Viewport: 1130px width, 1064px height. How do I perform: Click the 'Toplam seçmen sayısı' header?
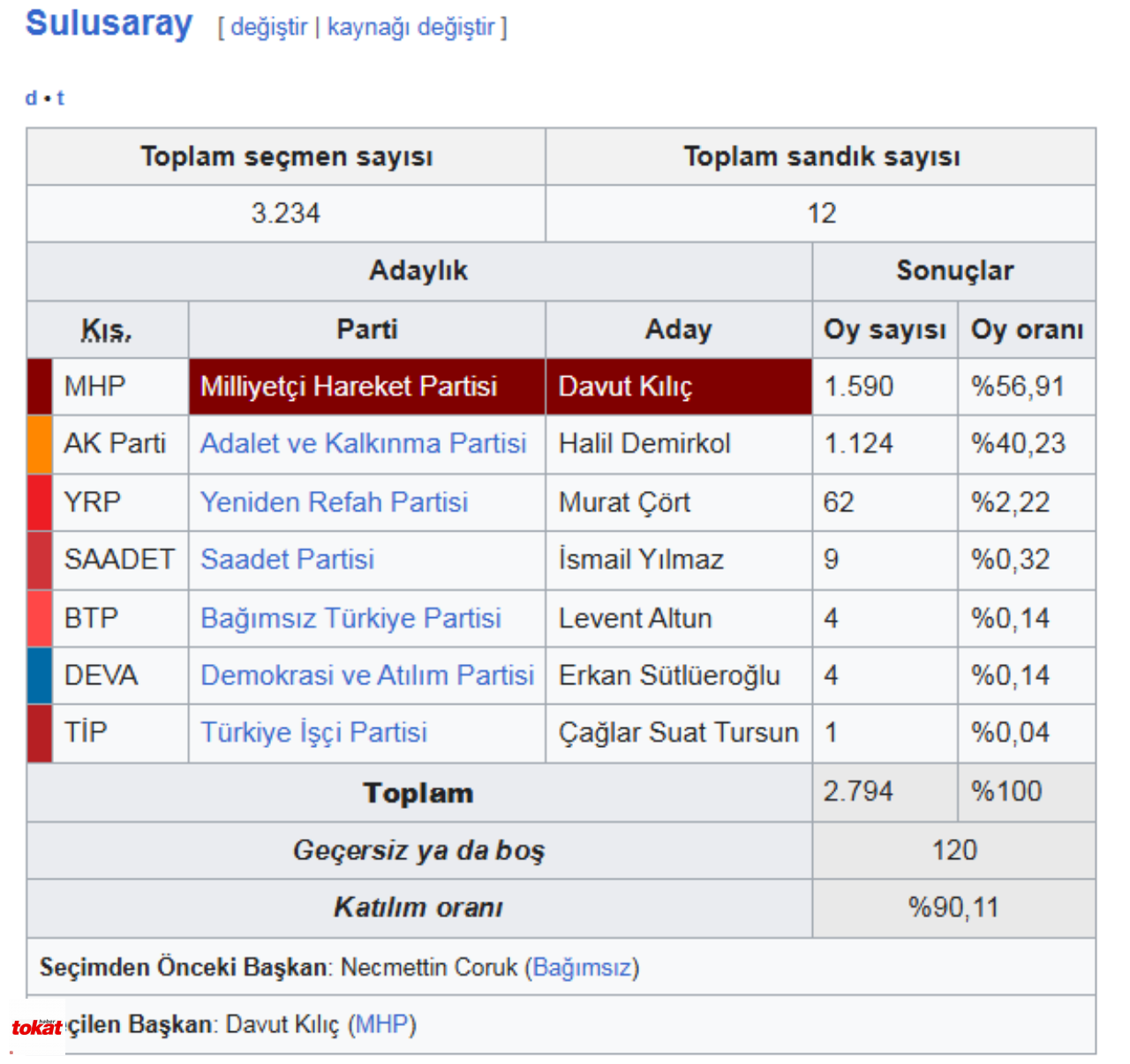point(286,156)
